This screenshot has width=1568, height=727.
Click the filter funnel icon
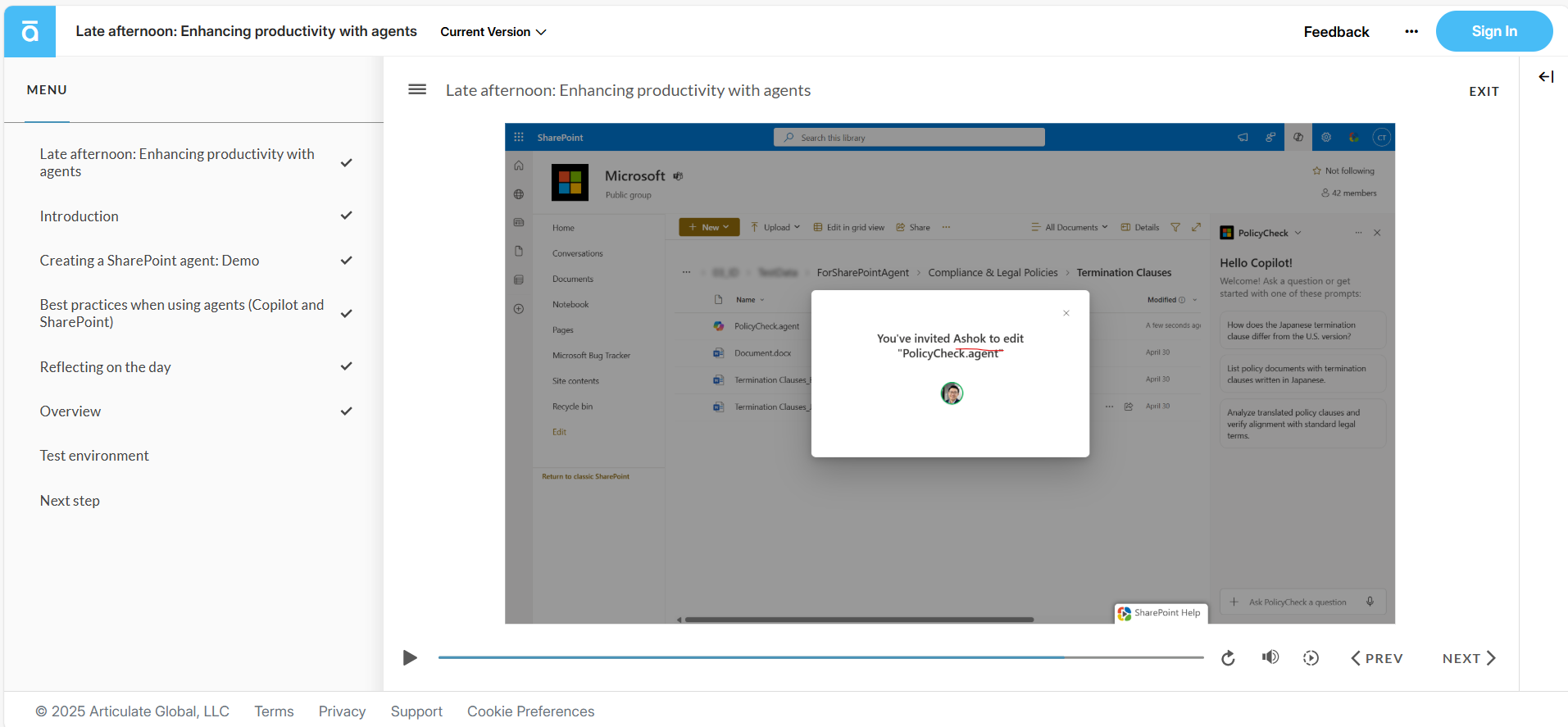pyautogui.click(x=1175, y=227)
